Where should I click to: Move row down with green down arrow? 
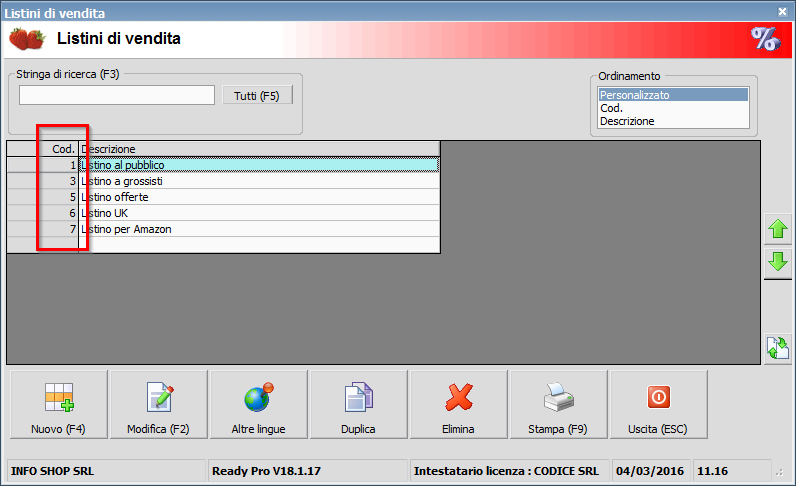778,262
